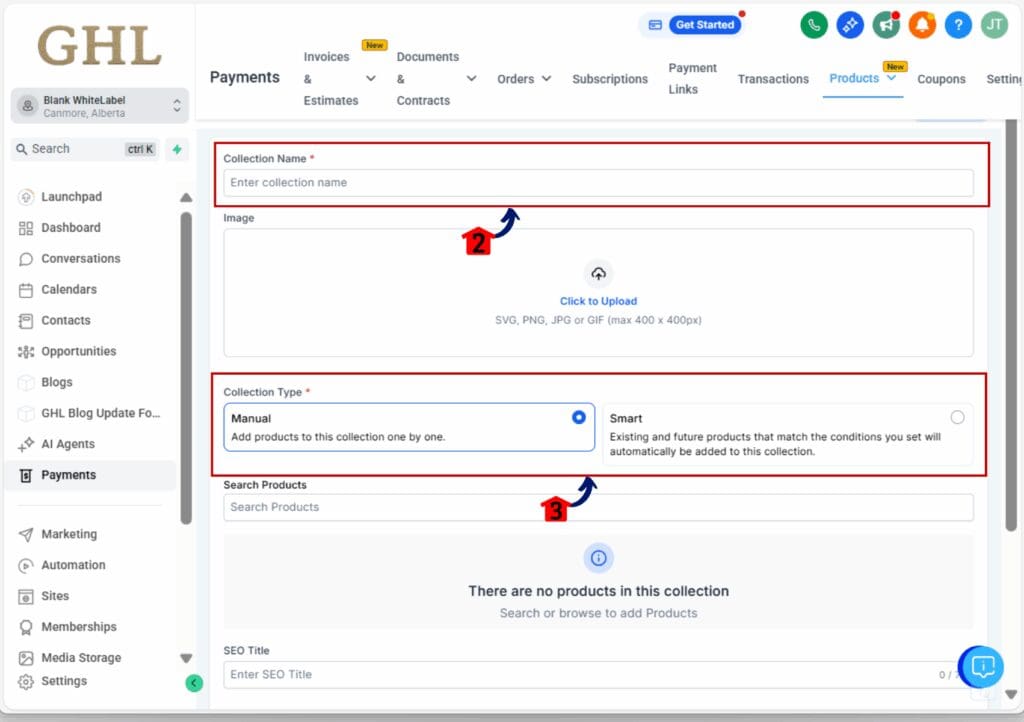Click the cloud upload icon
Image resolution: width=1024 pixels, height=722 pixels.
[x=598, y=274]
